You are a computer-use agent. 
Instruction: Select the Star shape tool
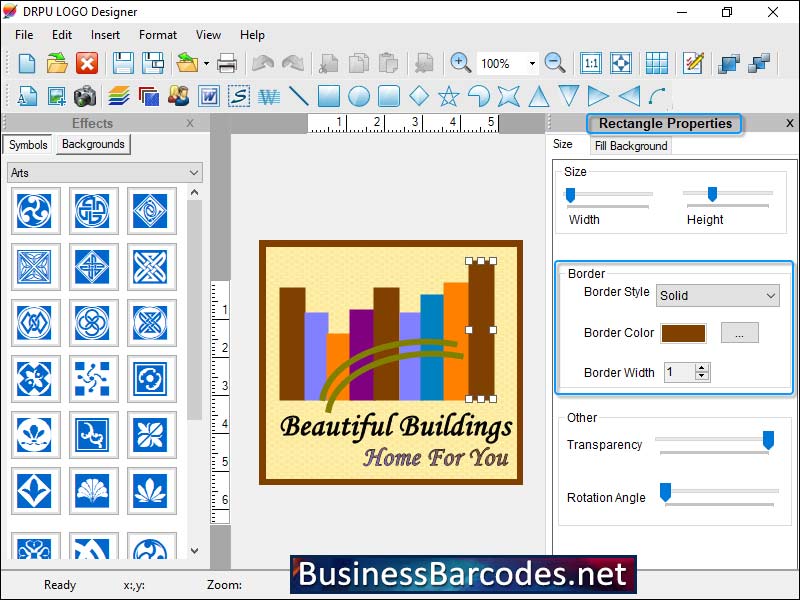point(449,96)
